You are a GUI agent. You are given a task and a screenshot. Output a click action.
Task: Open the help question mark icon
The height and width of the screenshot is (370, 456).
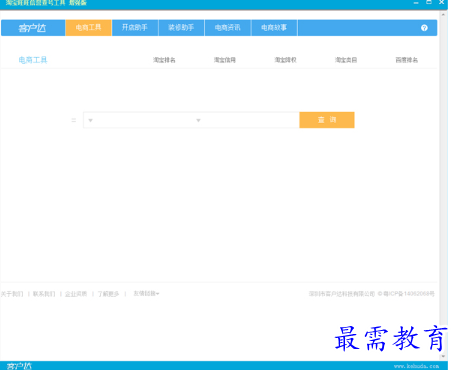coord(424,28)
